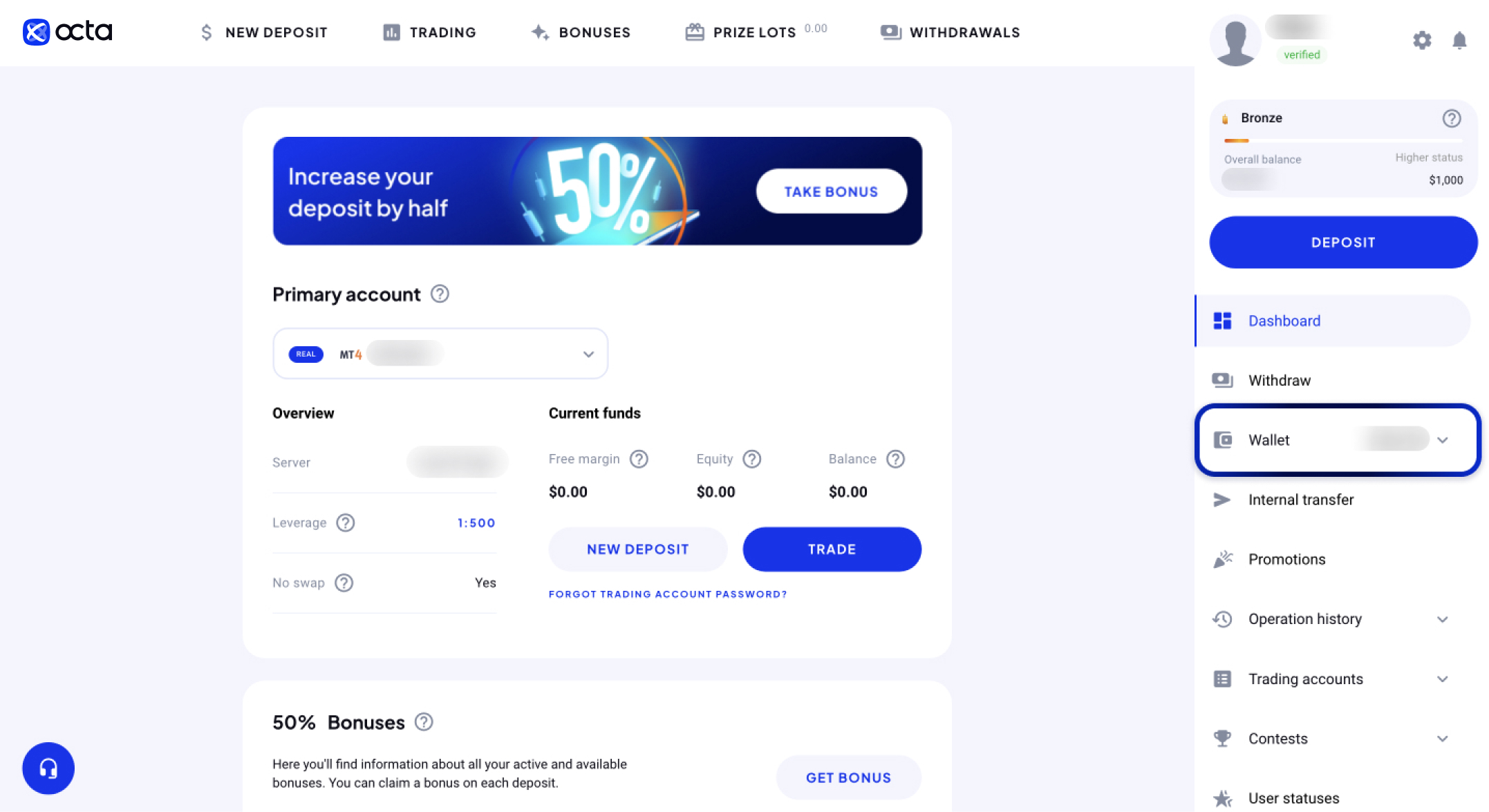Click help icon beside Primary account
The height and width of the screenshot is (812, 1489).
440,294
